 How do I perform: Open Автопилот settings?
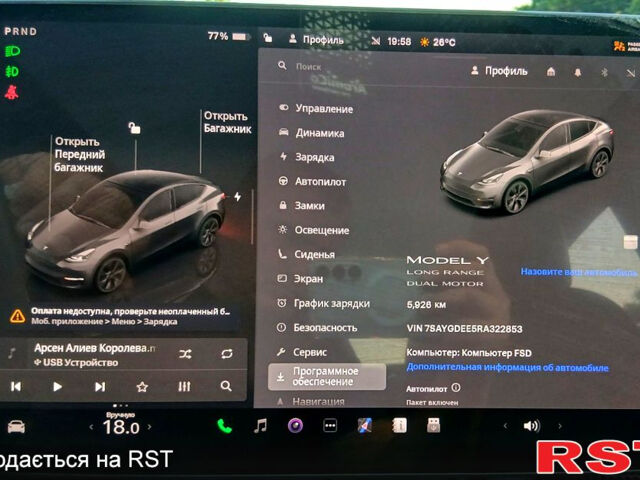click(312, 182)
